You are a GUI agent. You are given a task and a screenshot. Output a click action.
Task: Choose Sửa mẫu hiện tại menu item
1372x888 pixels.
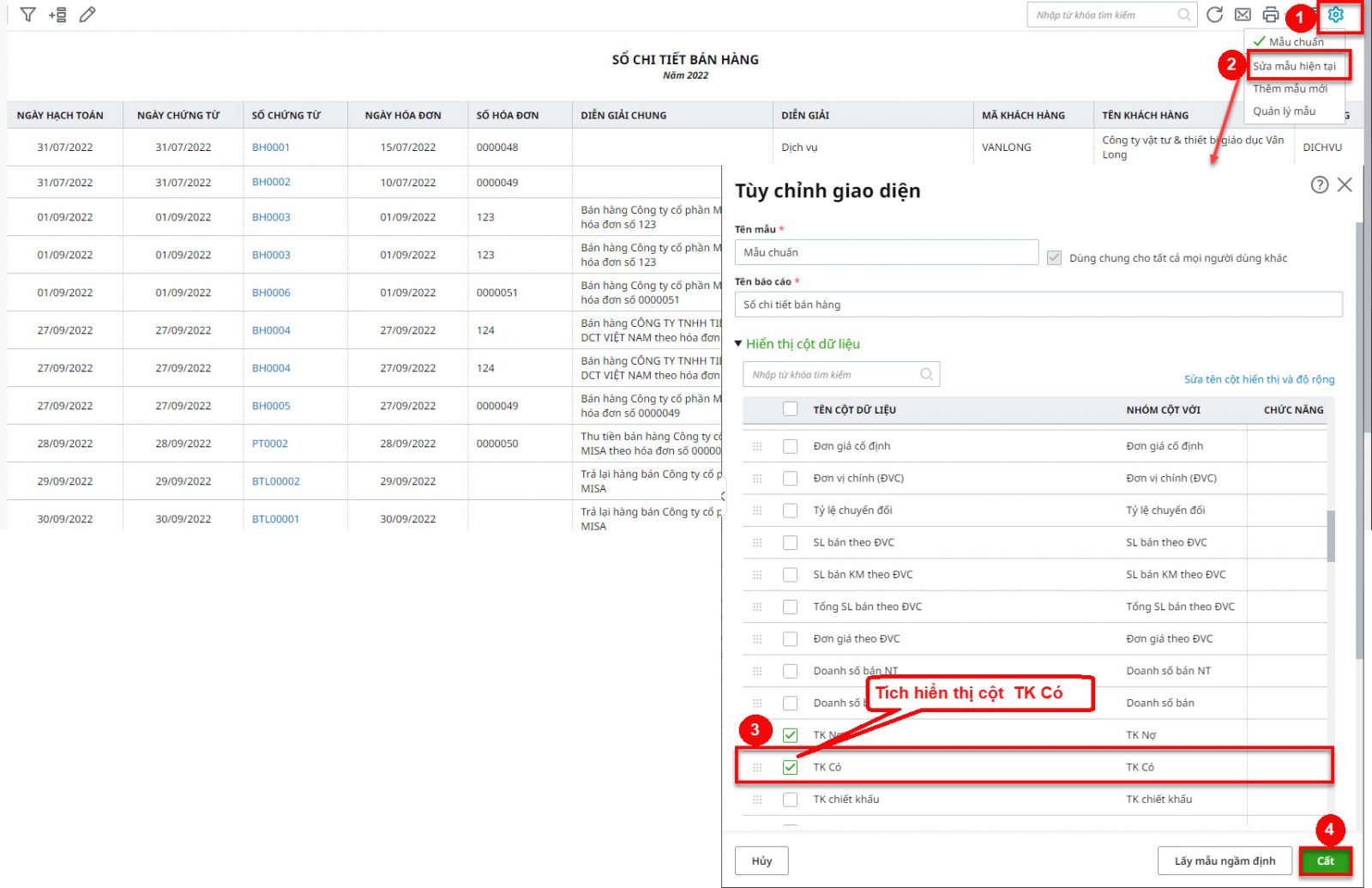pos(1294,66)
